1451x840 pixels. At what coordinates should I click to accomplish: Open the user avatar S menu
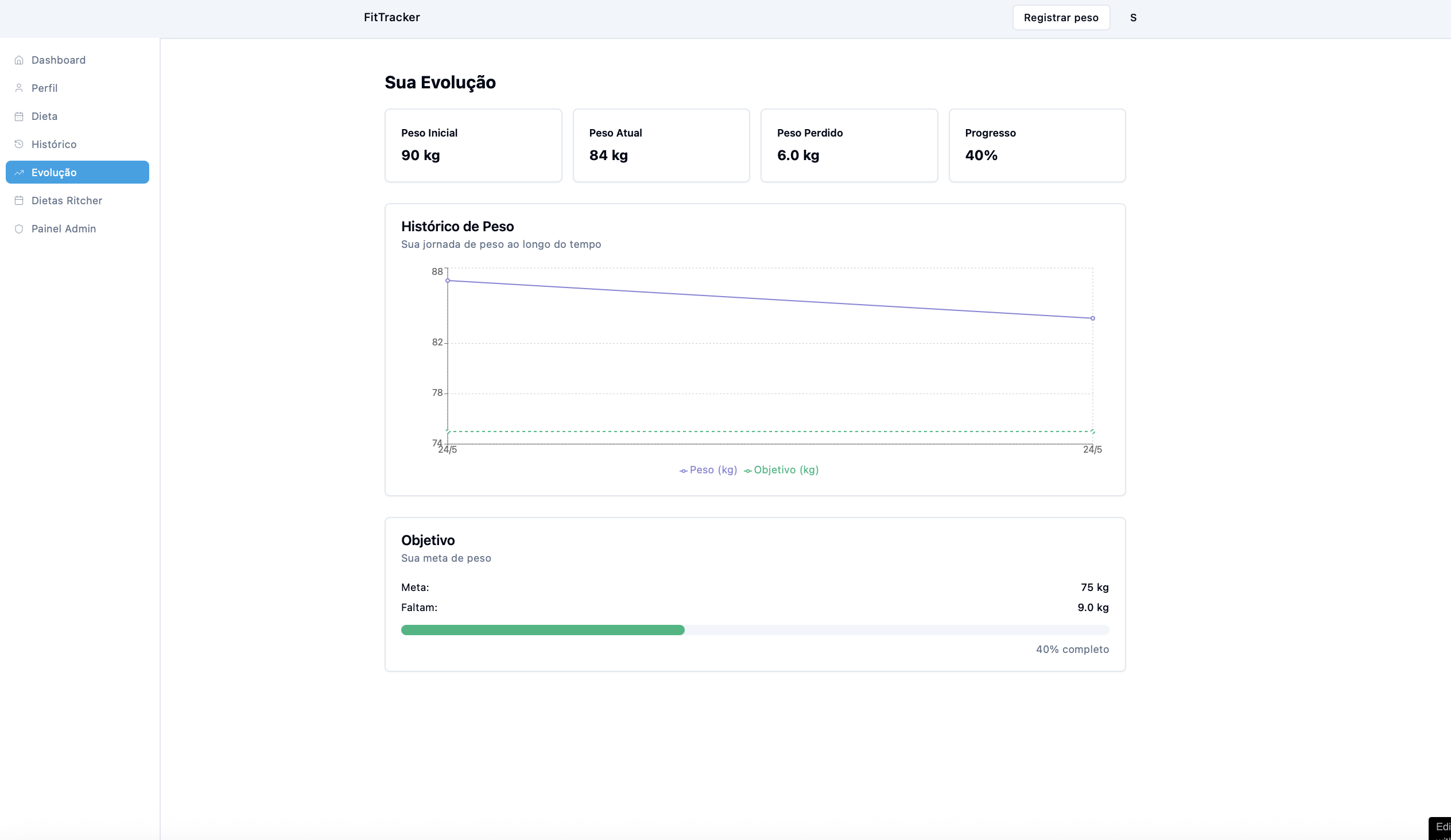(1132, 18)
